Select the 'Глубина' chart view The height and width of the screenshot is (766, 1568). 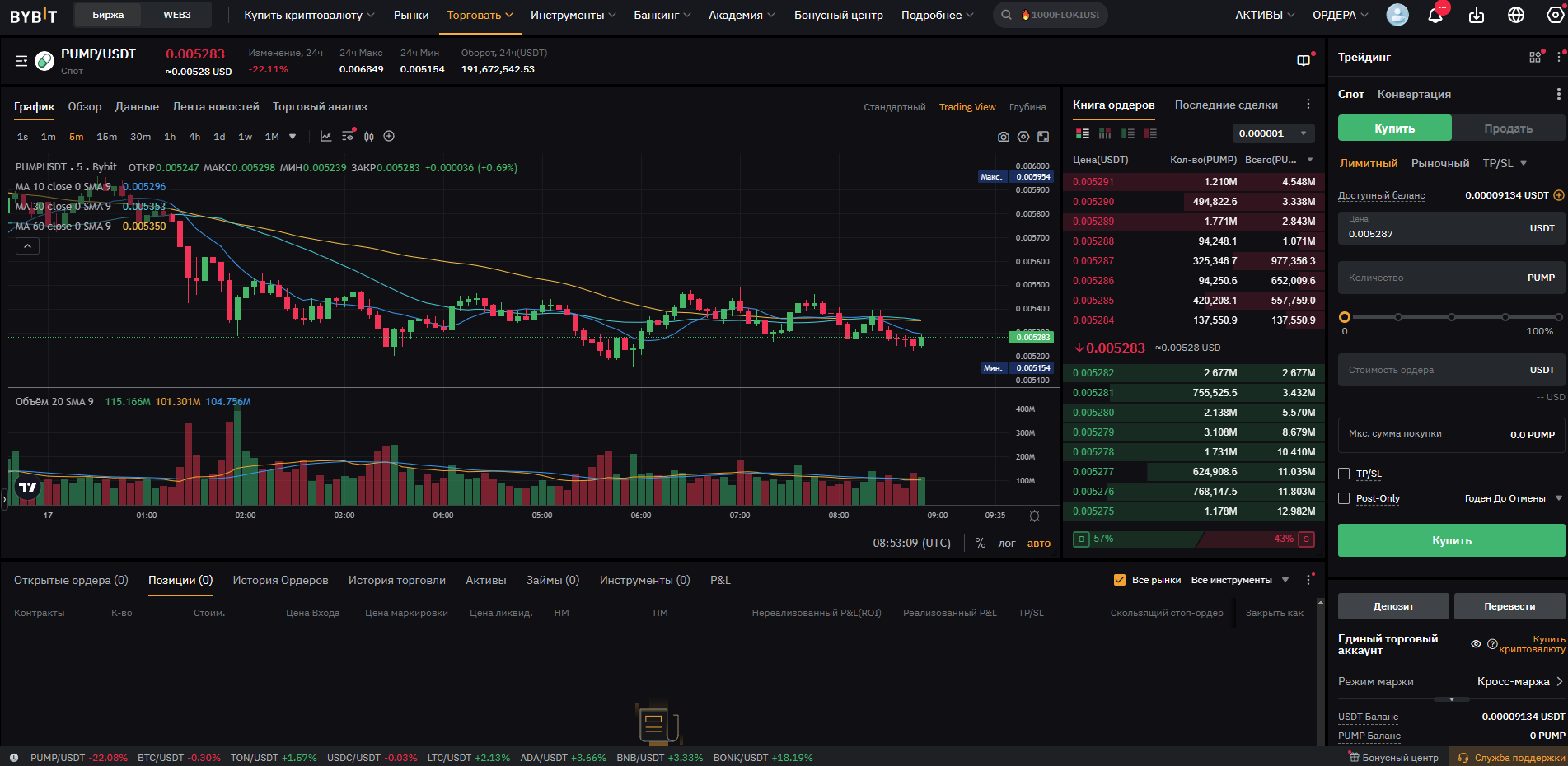1027,107
